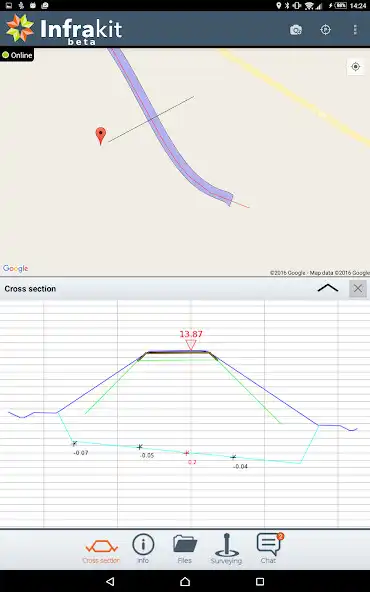
Task: Click the Infrakit star logo
Action: point(20,28)
